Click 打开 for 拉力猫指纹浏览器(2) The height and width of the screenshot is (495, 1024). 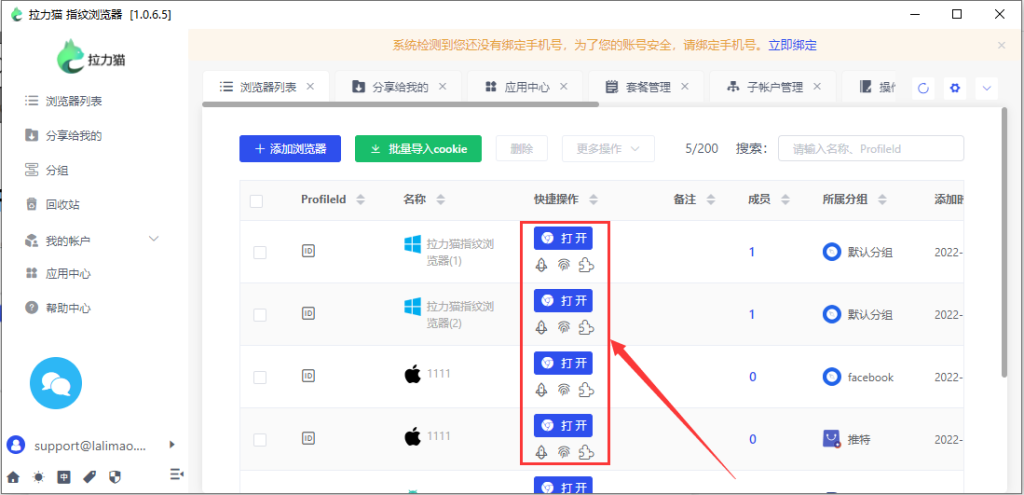pos(563,300)
